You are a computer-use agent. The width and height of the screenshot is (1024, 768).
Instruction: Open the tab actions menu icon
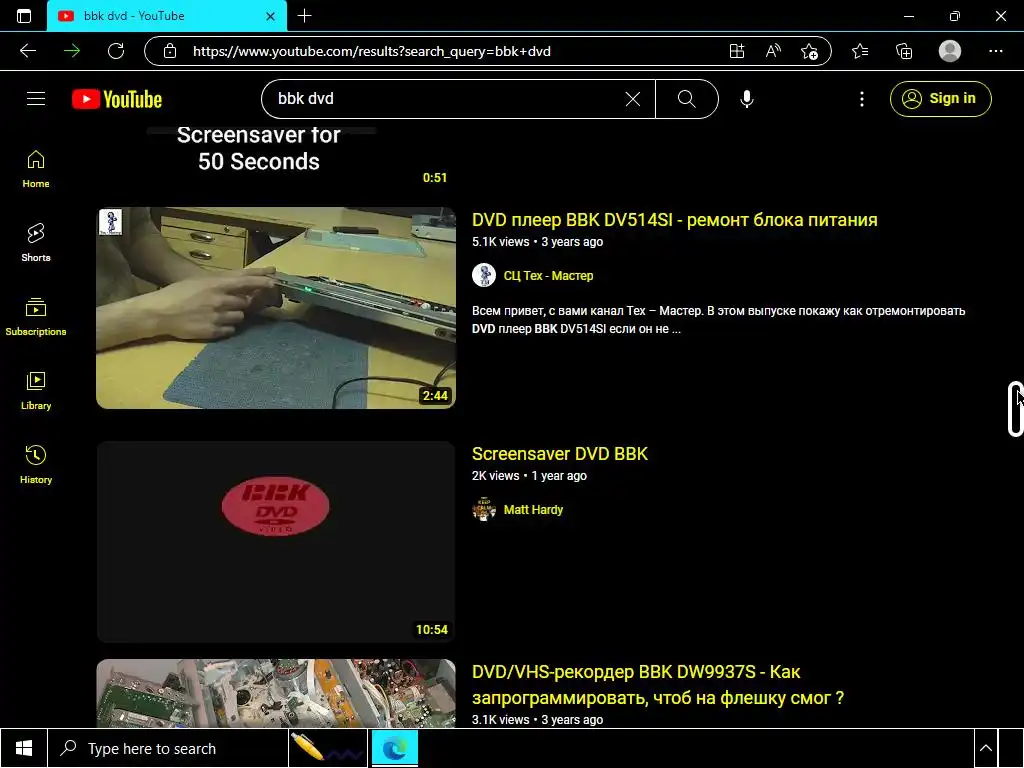(x=24, y=16)
